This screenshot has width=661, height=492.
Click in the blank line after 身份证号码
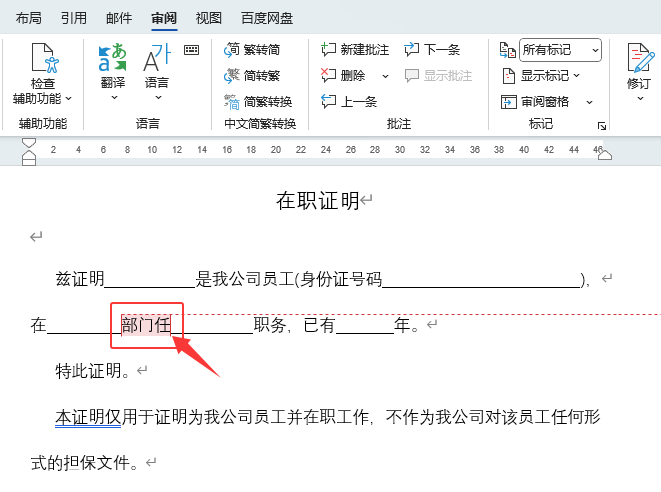pyautogui.click(x=481, y=279)
